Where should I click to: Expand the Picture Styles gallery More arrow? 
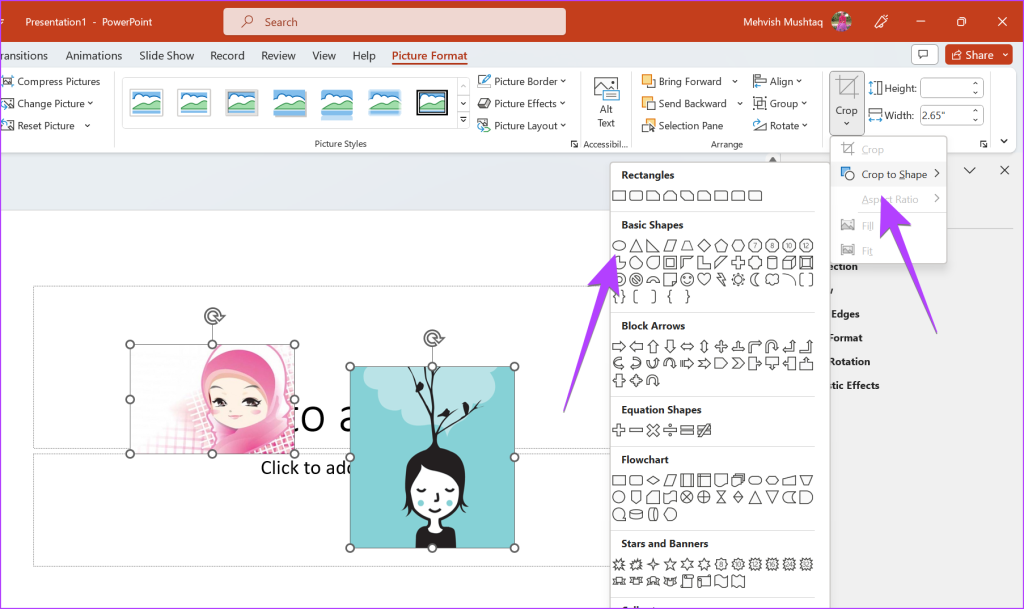[463, 120]
